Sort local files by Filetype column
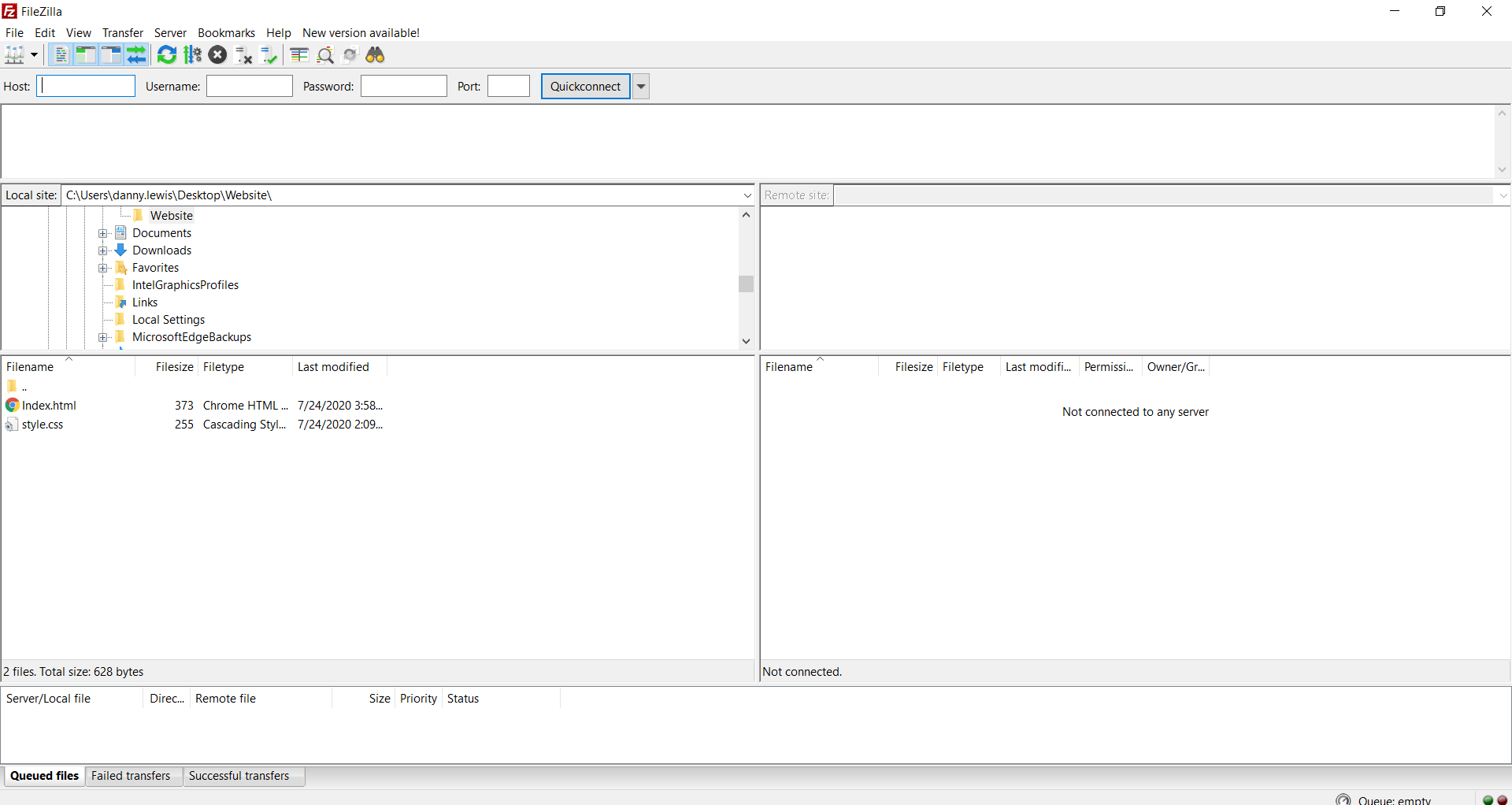The height and width of the screenshot is (805, 1512). tap(245, 367)
